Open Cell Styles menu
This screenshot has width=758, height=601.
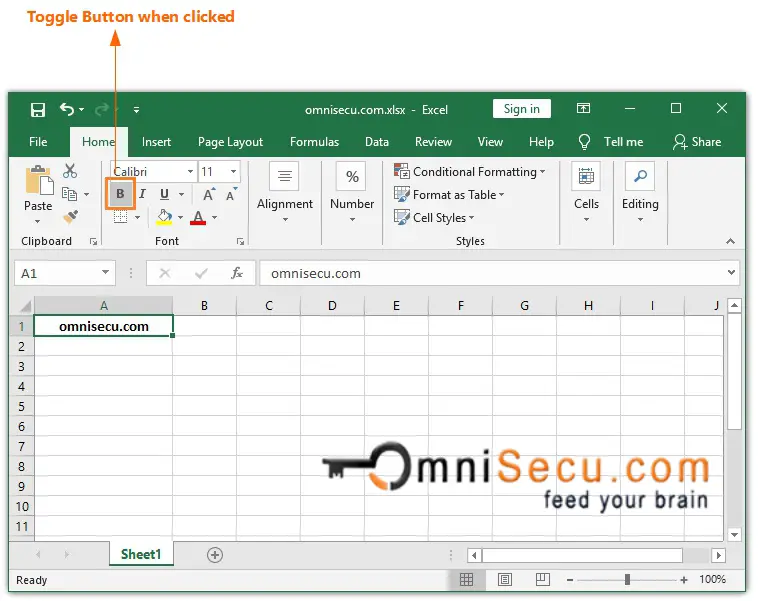[x=434, y=218]
